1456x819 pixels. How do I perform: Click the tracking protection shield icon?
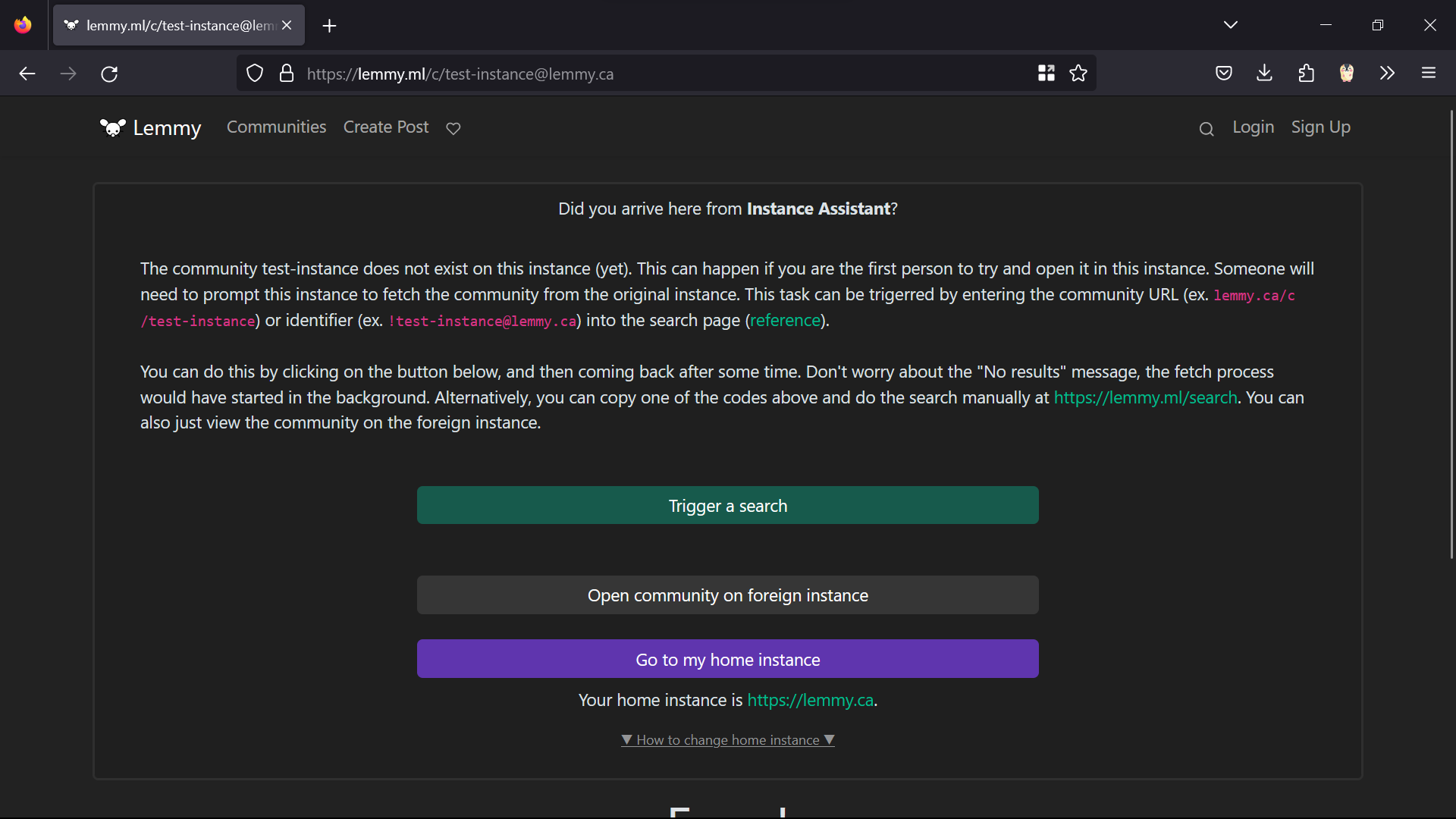click(255, 74)
